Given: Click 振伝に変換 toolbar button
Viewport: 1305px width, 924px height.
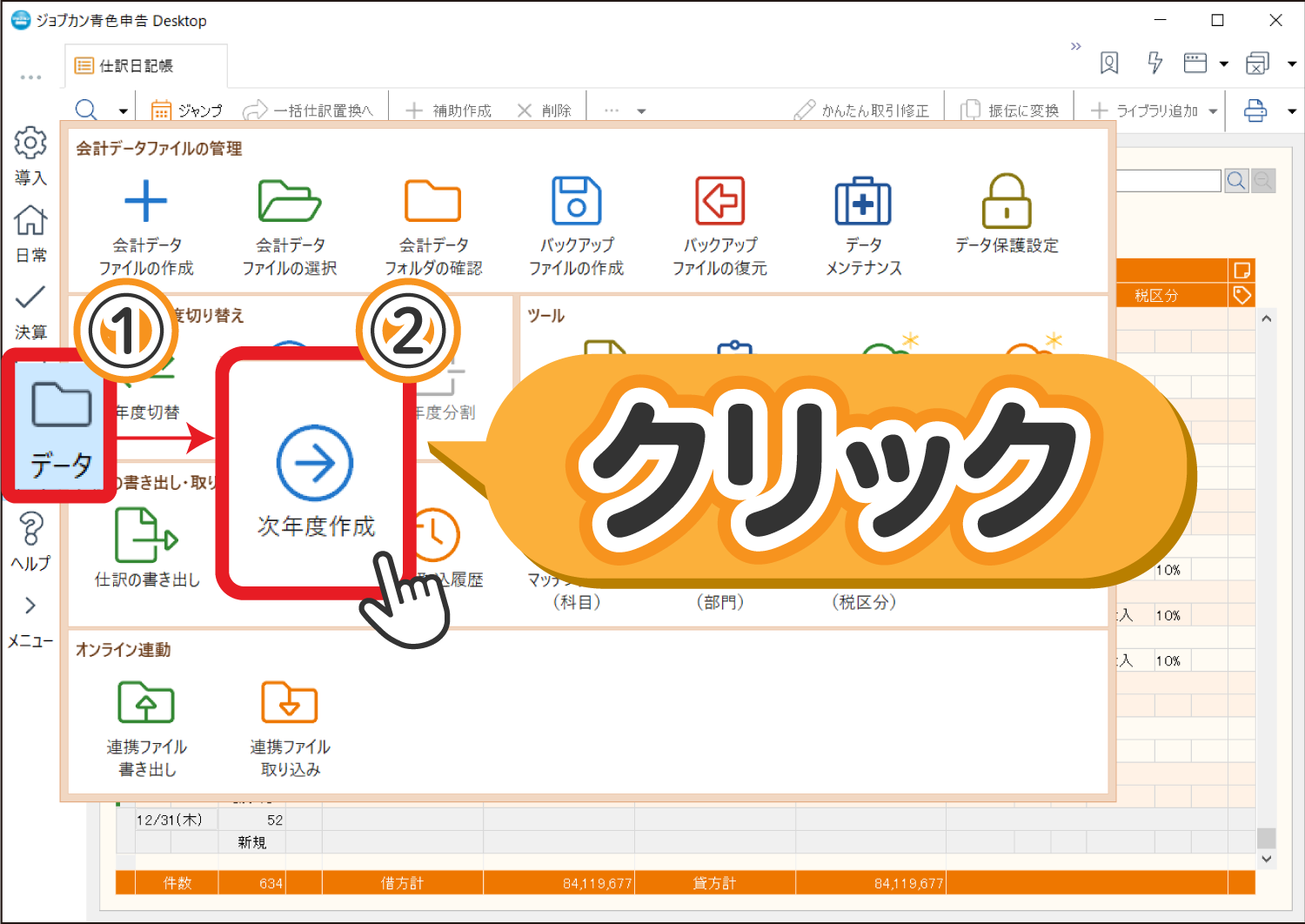Looking at the screenshot, I should [1010, 110].
